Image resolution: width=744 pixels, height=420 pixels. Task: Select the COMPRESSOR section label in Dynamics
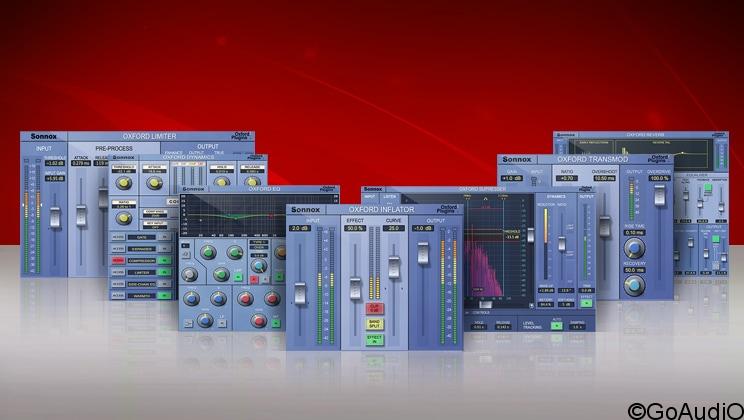(x=141, y=261)
